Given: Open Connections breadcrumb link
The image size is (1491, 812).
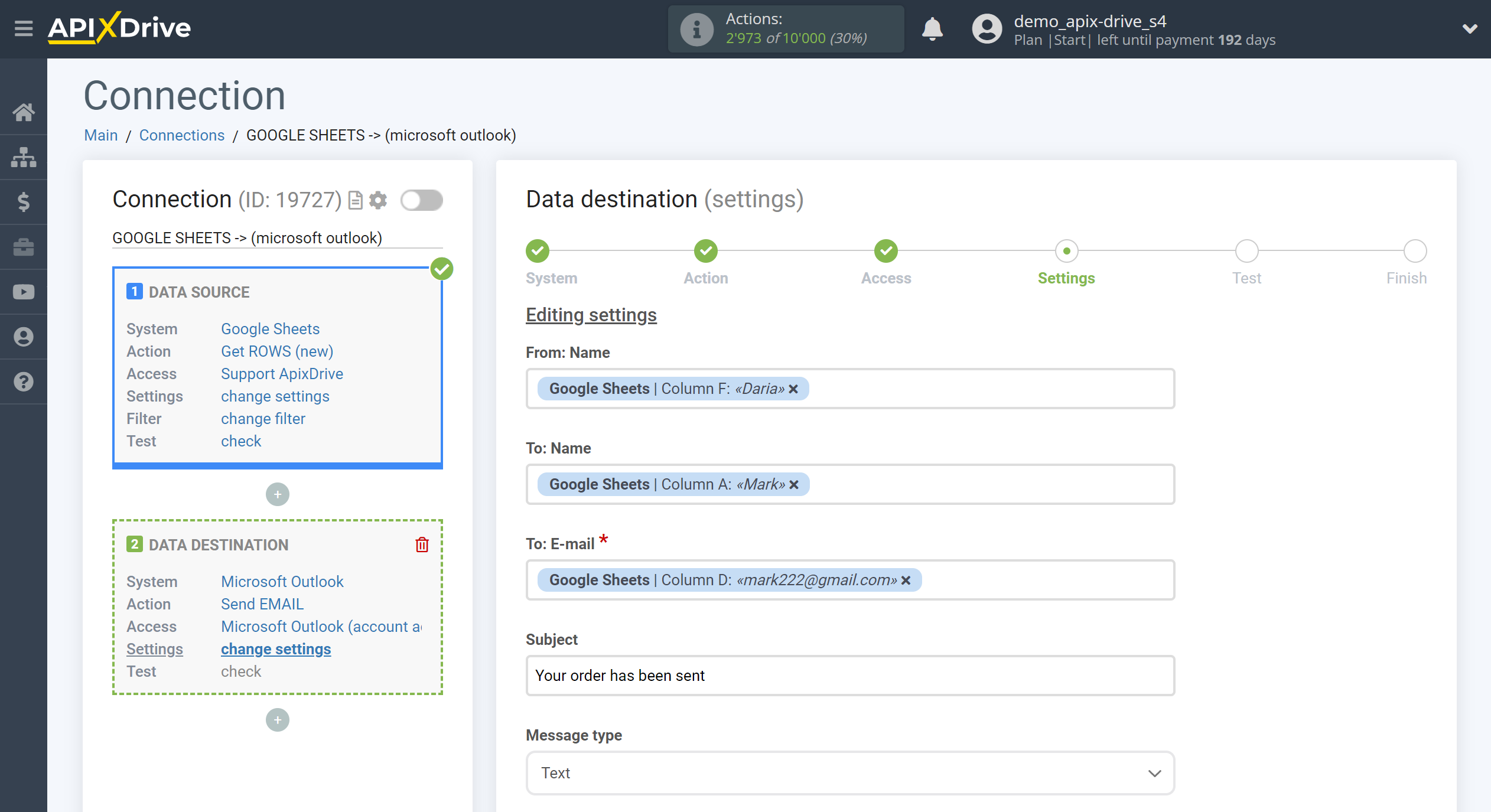Looking at the screenshot, I should [182, 135].
